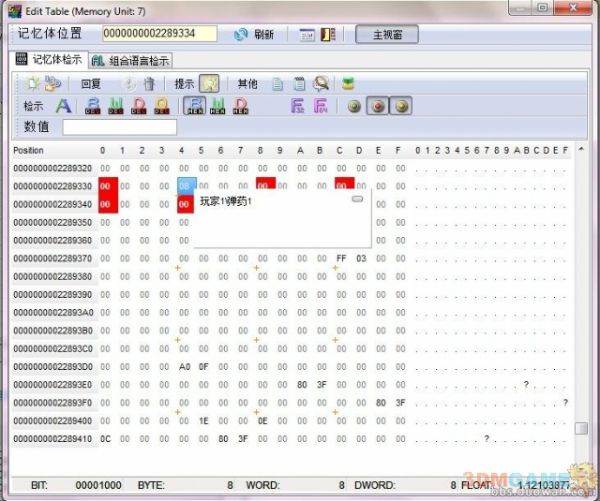Click the 刷新 refresh button
Screen dimensions: 600x501
(254, 34)
